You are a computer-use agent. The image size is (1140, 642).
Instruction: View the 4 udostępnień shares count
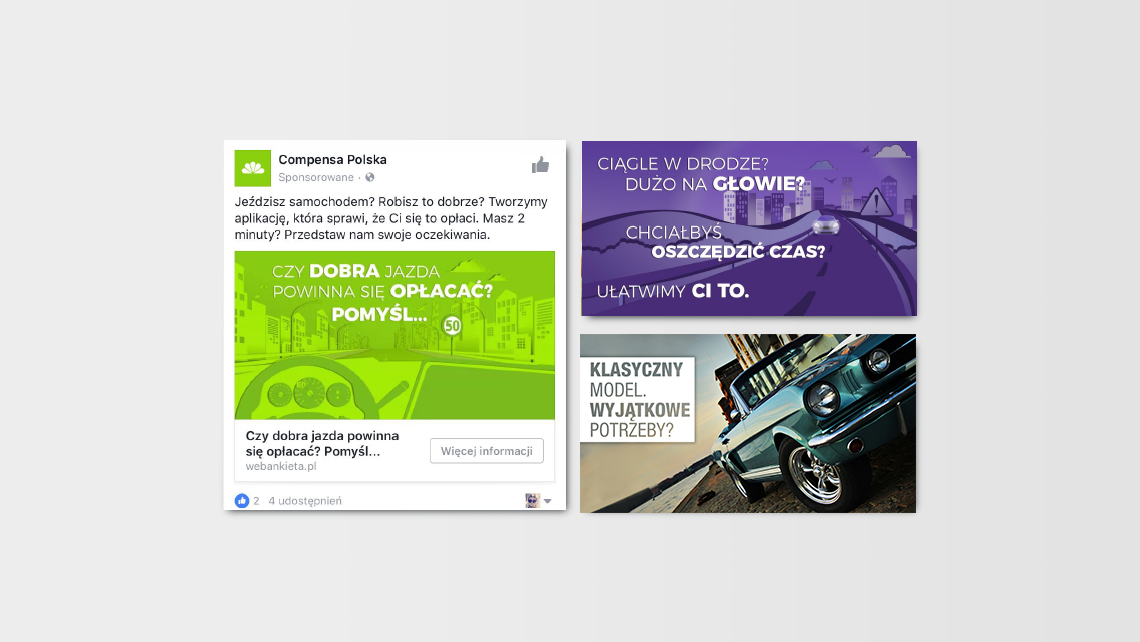305,501
